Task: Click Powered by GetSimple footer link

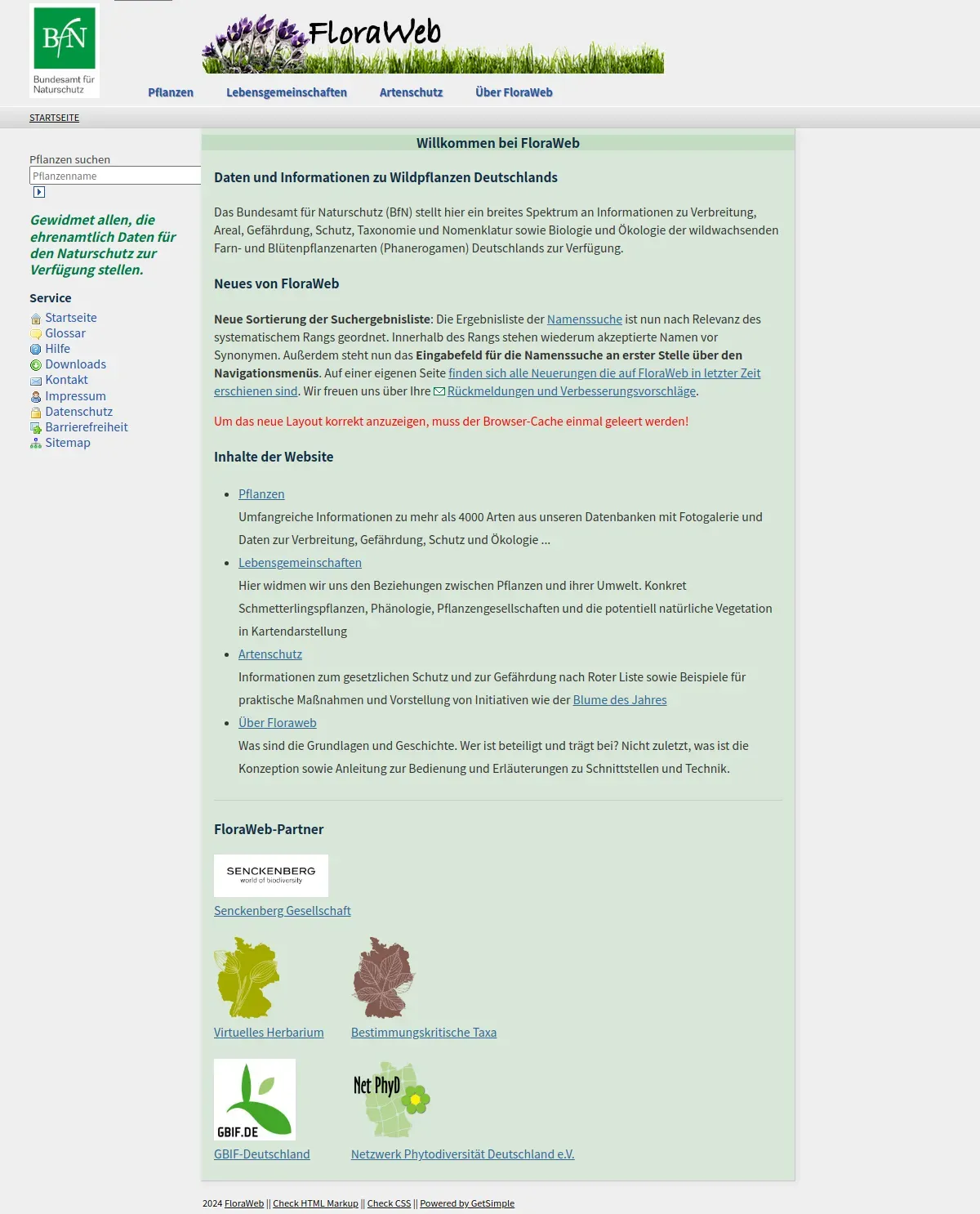Action: click(467, 1203)
